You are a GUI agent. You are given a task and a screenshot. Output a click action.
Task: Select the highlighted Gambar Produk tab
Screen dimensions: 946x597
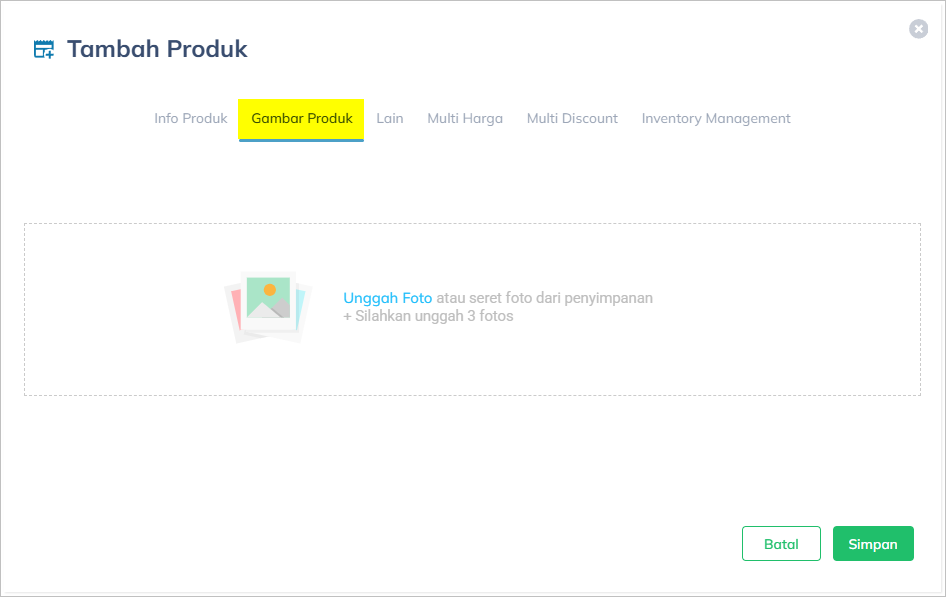point(301,118)
